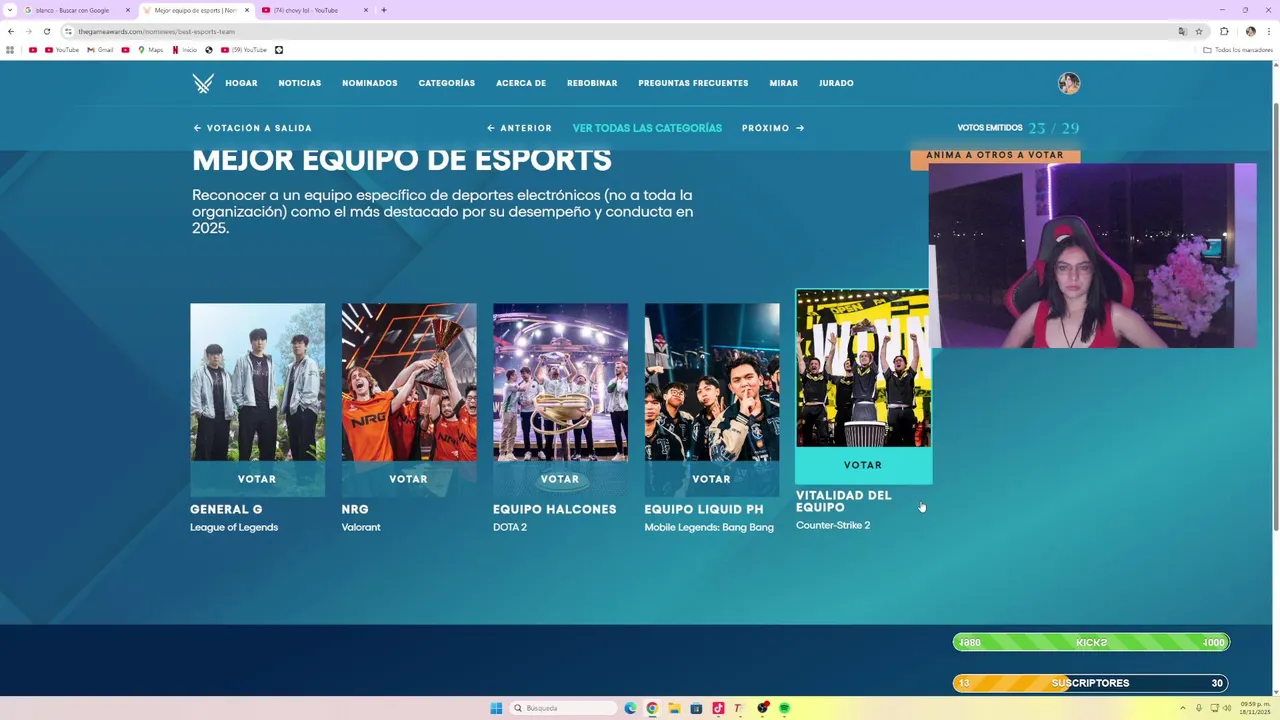
Task: Open the Netflix Inicio bookmark
Action: click(x=185, y=50)
